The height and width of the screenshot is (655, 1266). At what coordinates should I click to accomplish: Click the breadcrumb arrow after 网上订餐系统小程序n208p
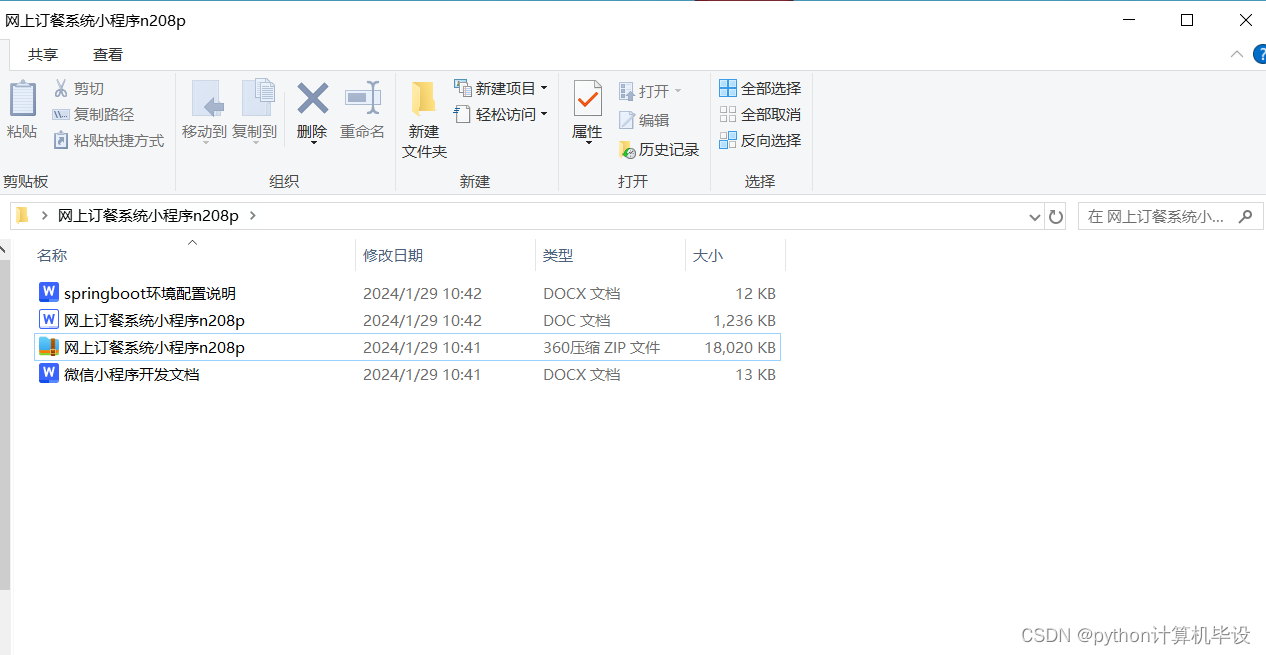[x=252, y=215]
